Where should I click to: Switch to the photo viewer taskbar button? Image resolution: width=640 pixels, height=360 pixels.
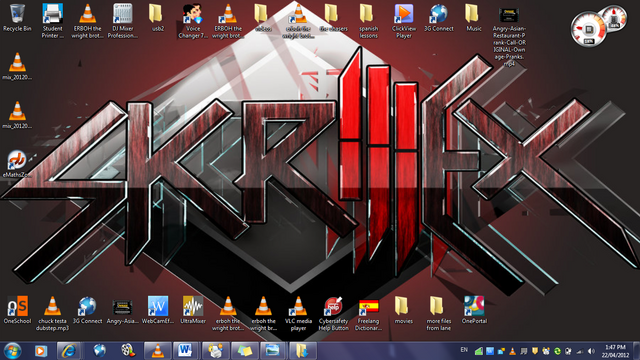[273, 351]
